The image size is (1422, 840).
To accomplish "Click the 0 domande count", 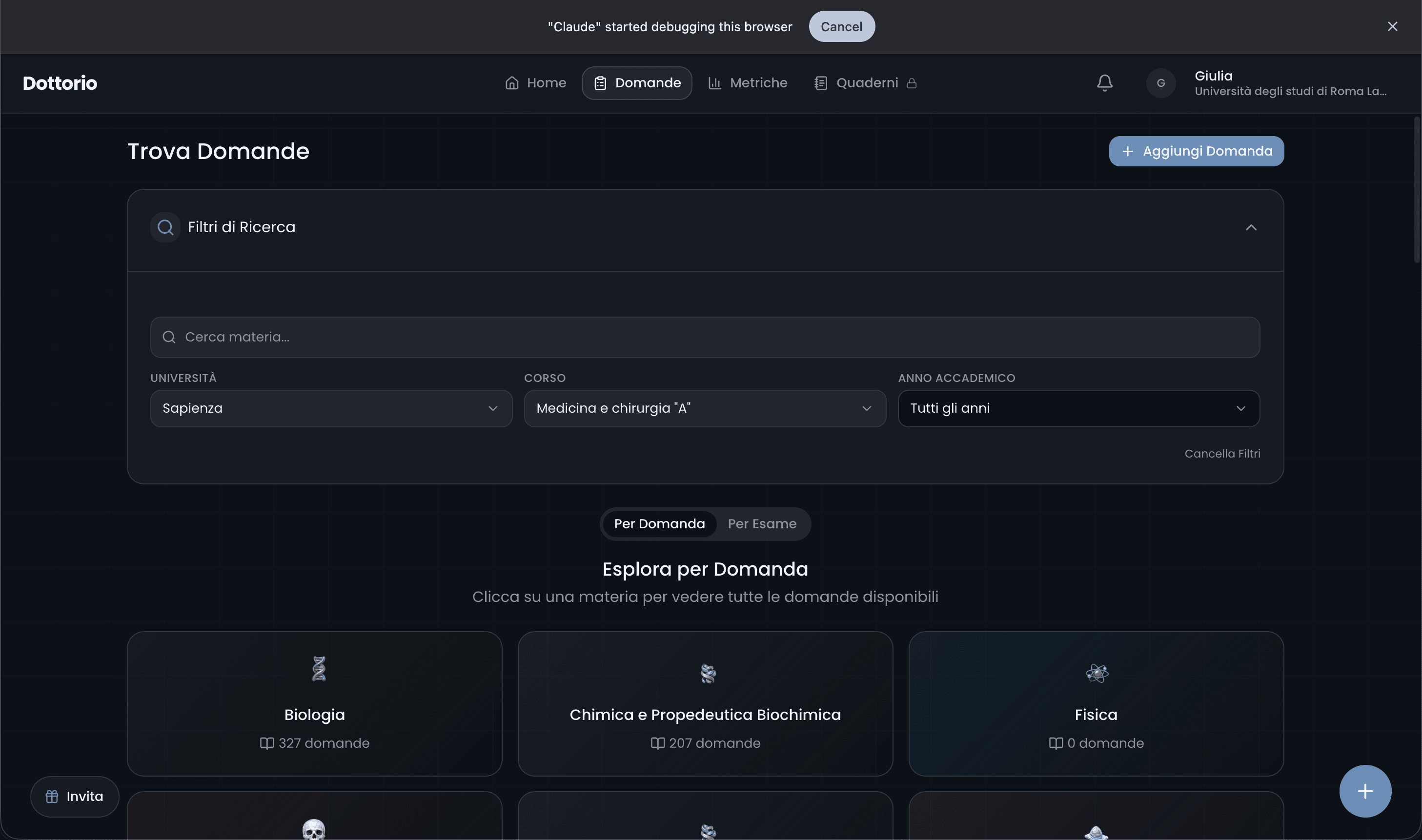I will 1096,743.
